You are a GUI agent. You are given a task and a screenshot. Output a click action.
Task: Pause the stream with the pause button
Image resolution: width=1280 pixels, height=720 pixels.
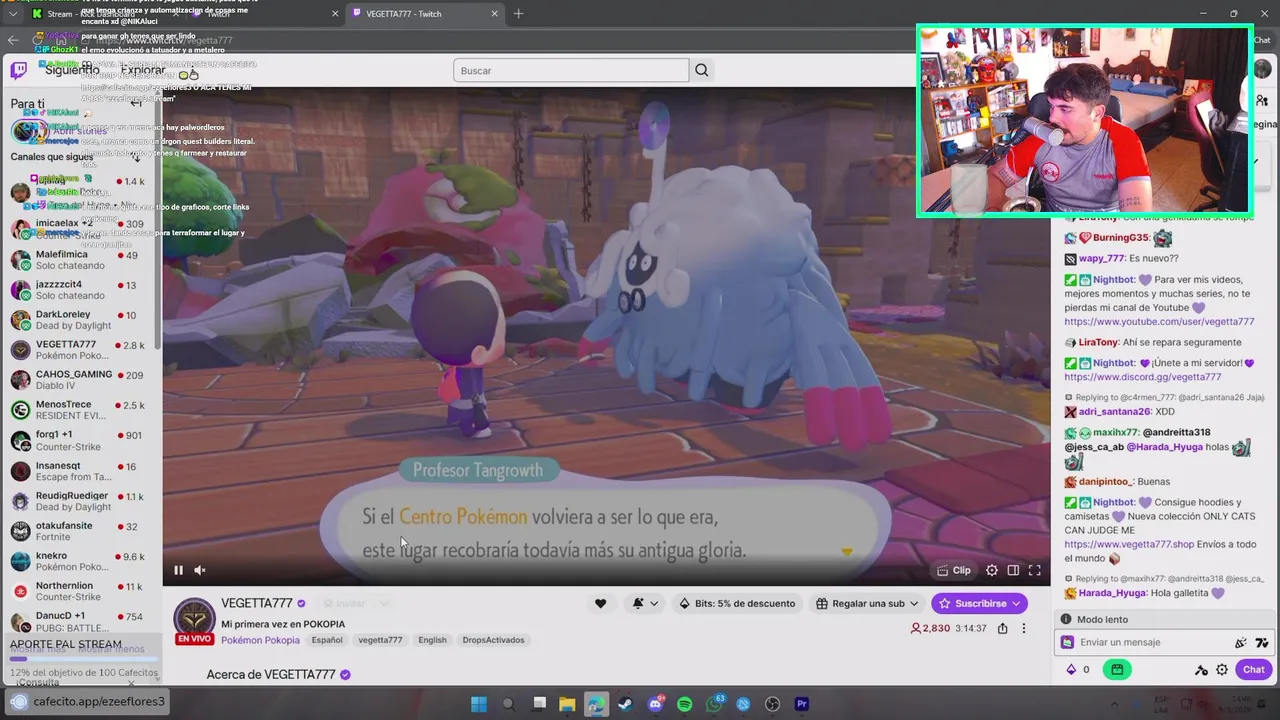point(178,570)
